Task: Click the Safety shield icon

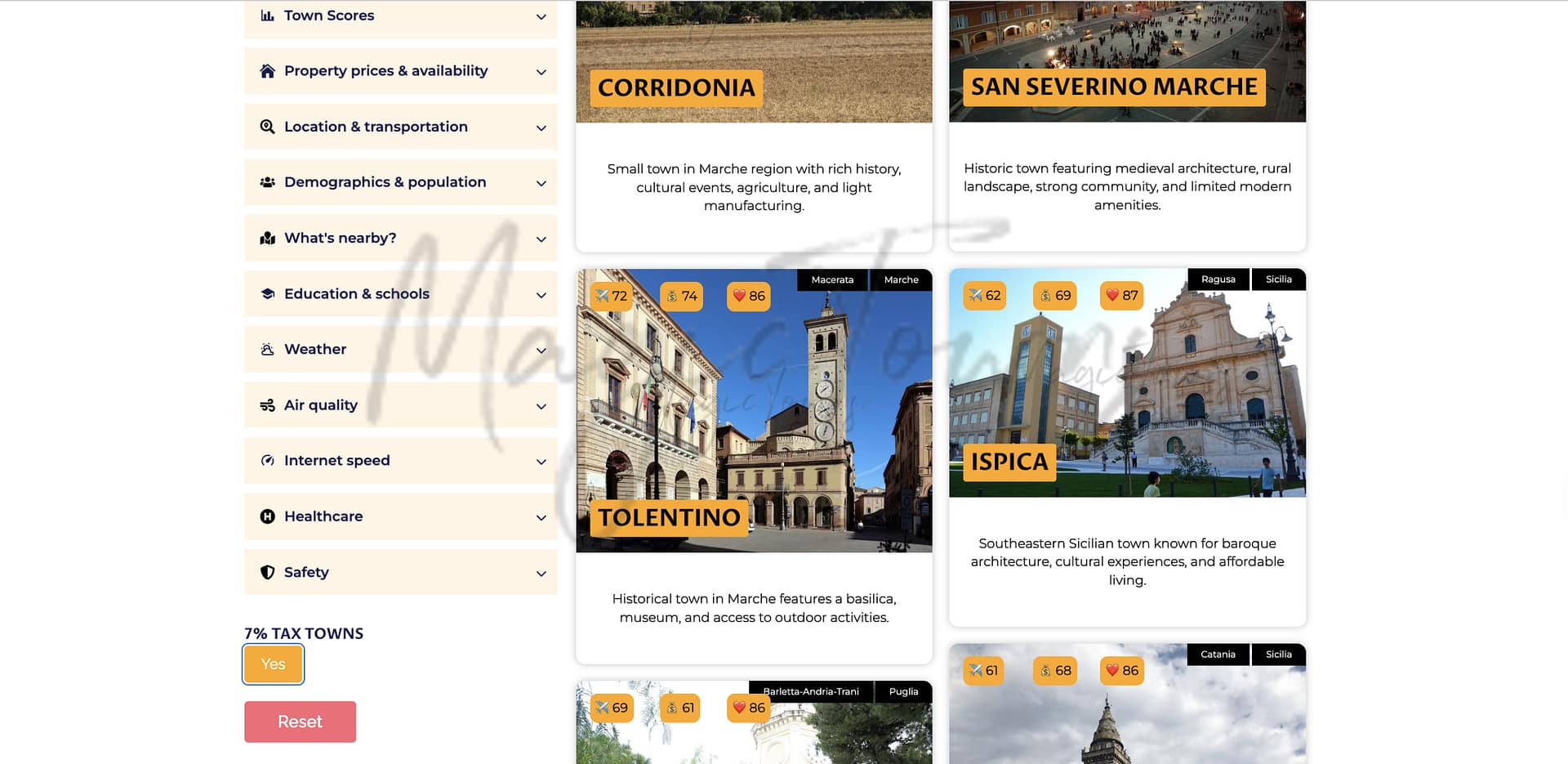Action: coord(267,572)
